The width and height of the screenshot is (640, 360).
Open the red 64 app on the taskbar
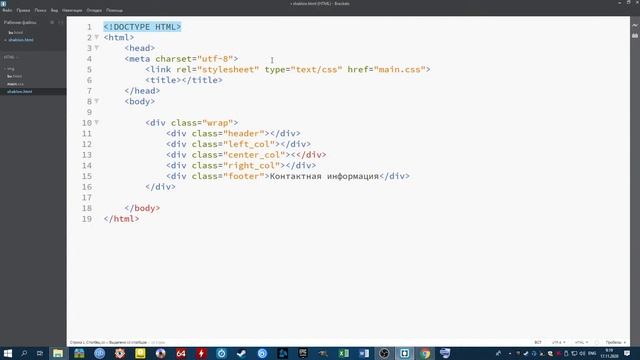click(181, 353)
